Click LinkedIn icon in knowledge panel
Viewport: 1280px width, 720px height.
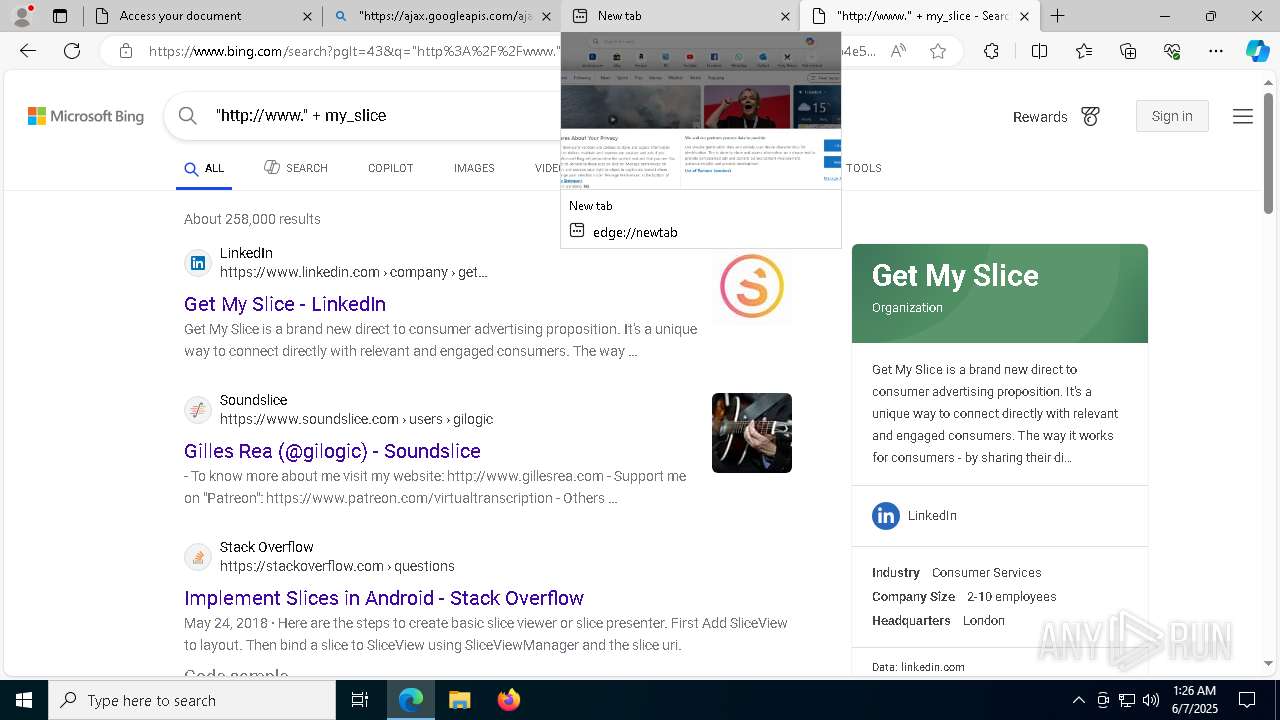click(886, 516)
